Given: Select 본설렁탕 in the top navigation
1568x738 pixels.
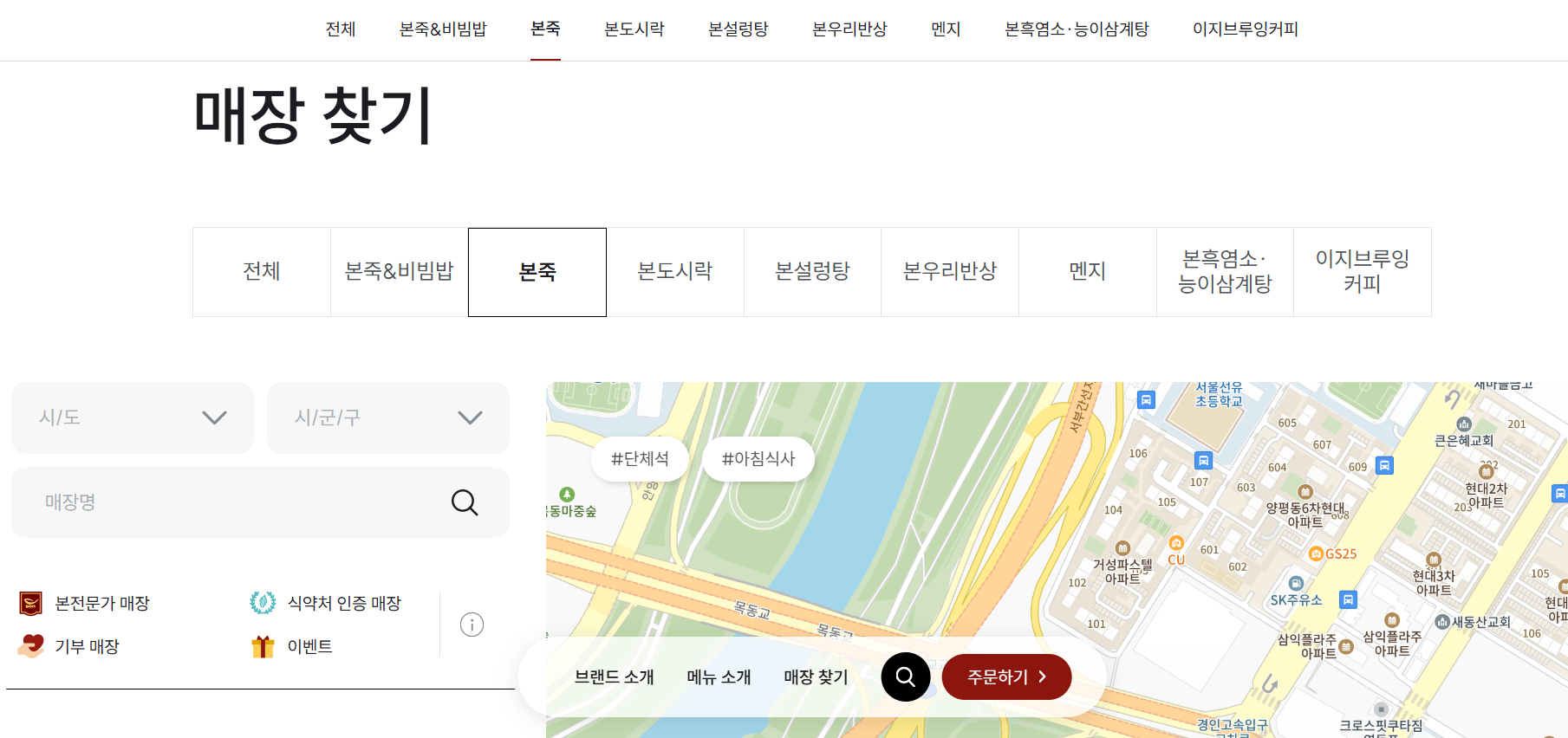Looking at the screenshot, I should (x=738, y=29).
